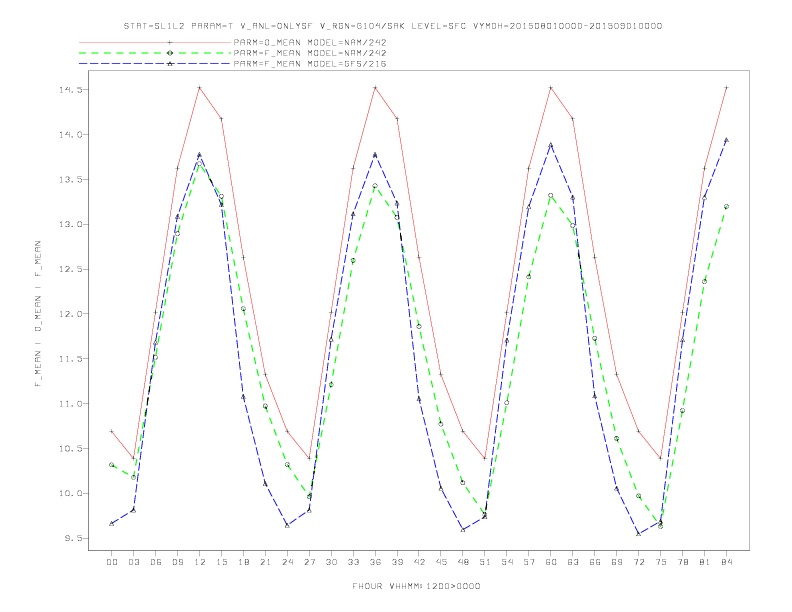Click x-axis tick label 60
The image size is (792, 612).
pos(551,562)
